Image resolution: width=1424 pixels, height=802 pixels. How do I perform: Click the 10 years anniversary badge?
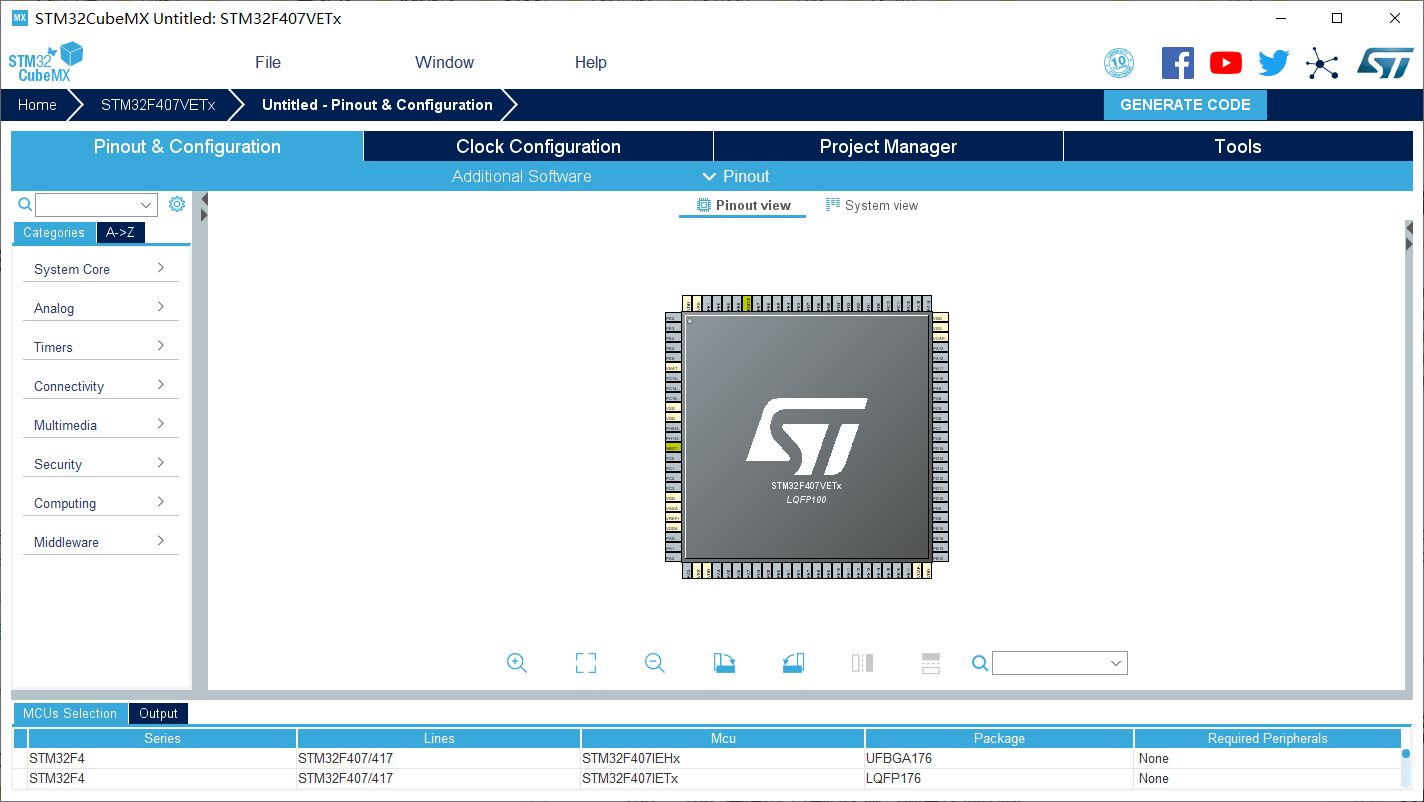tap(1119, 63)
